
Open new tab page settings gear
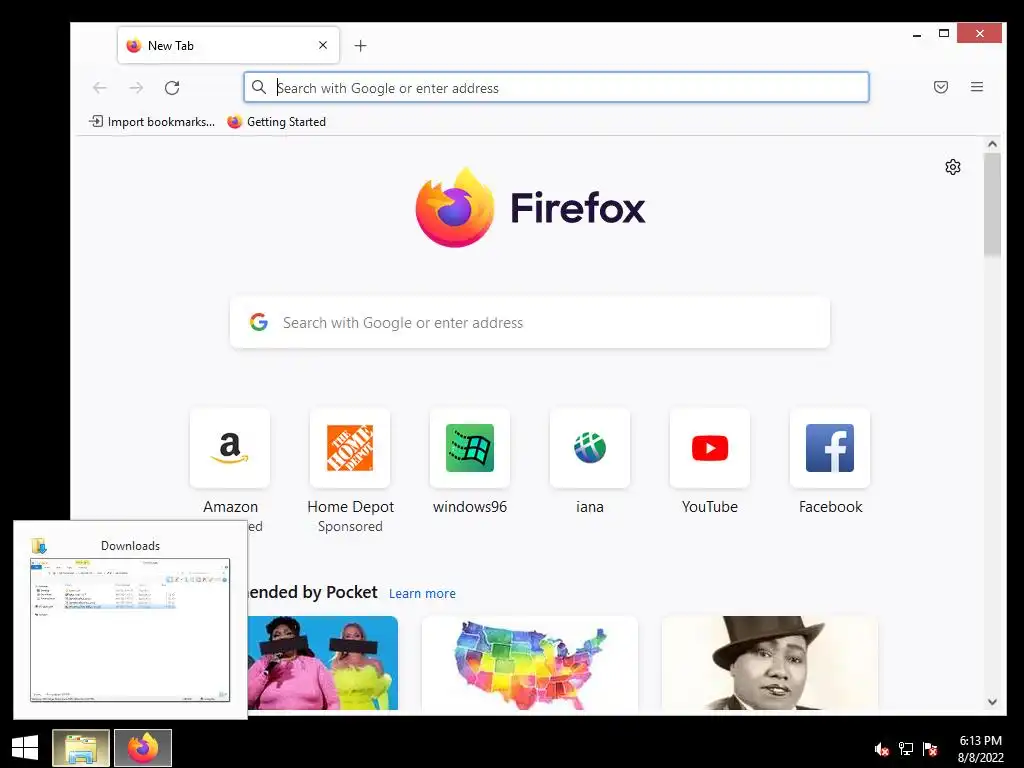pos(953,167)
